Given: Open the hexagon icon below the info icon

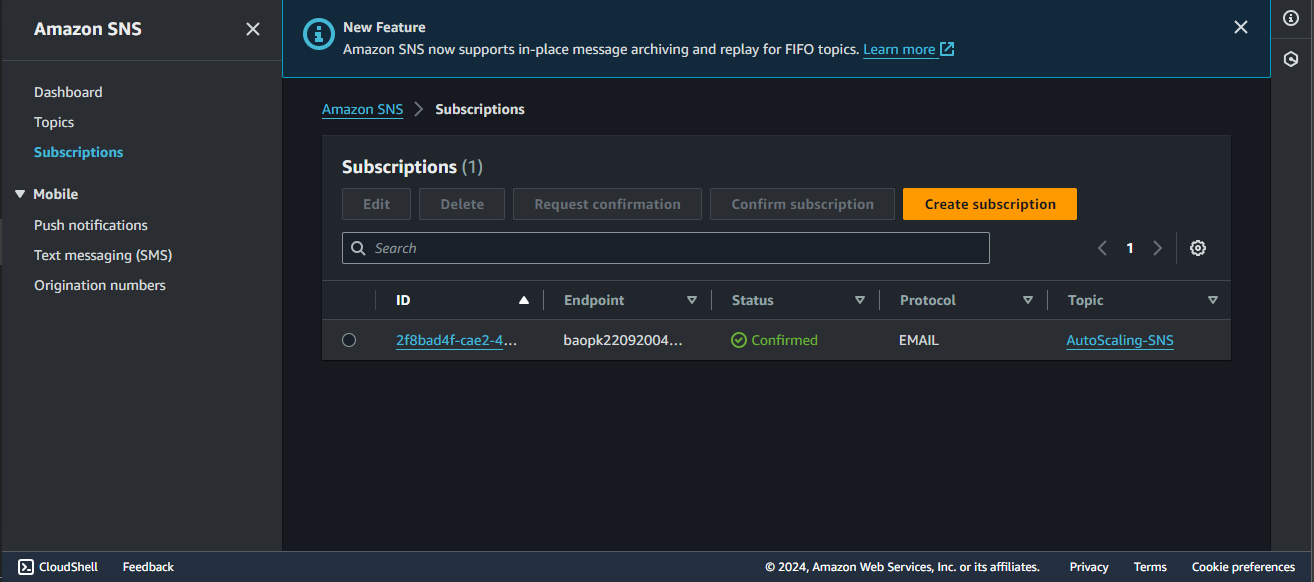Looking at the screenshot, I should point(1291,60).
